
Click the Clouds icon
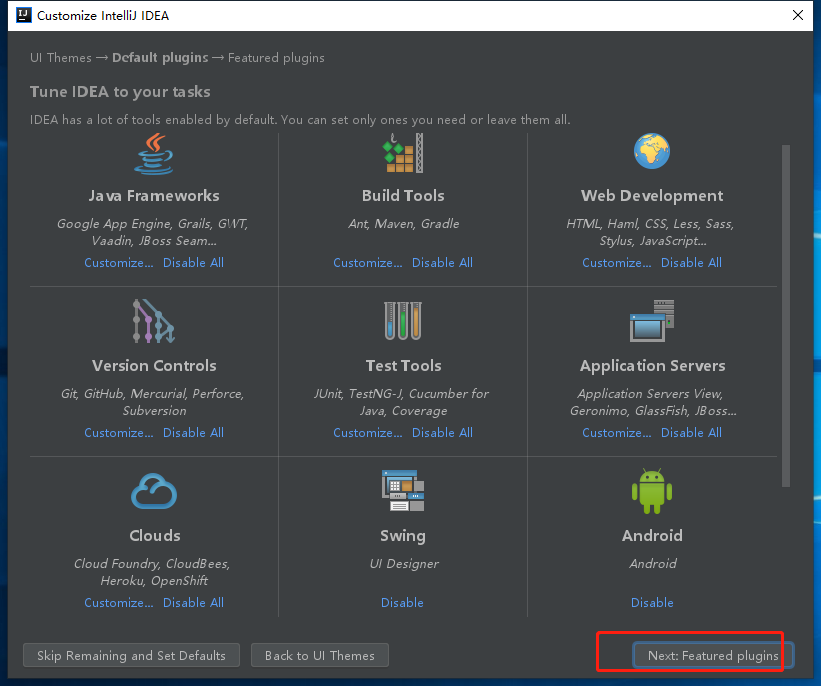point(153,492)
